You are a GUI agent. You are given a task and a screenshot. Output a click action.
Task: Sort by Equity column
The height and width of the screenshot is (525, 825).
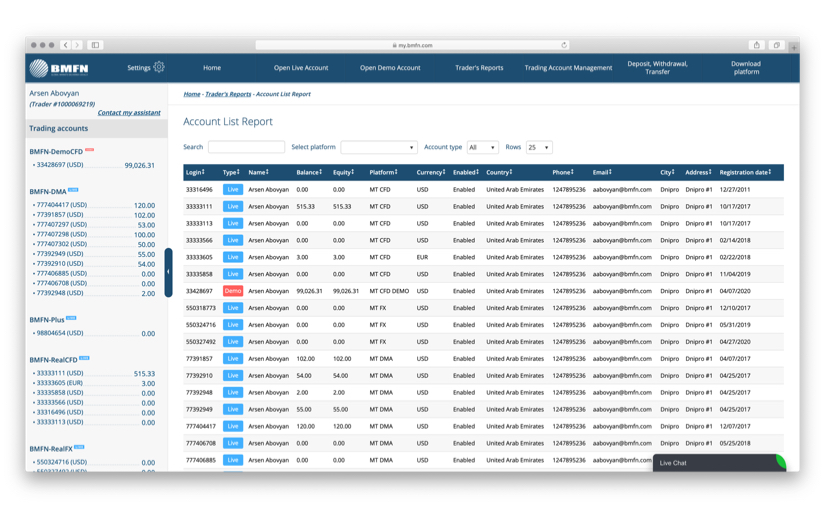[x=343, y=173]
